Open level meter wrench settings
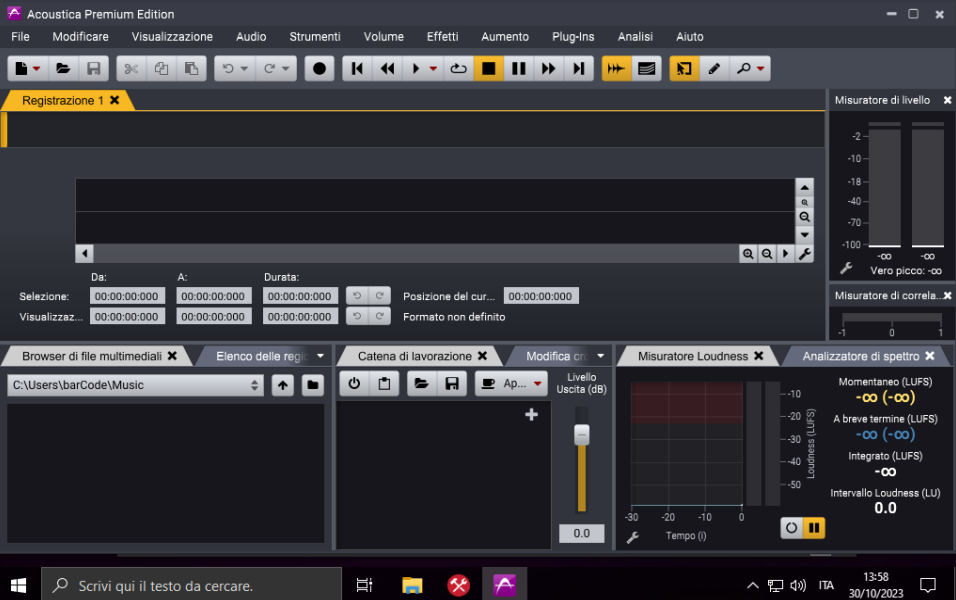 [x=846, y=268]
